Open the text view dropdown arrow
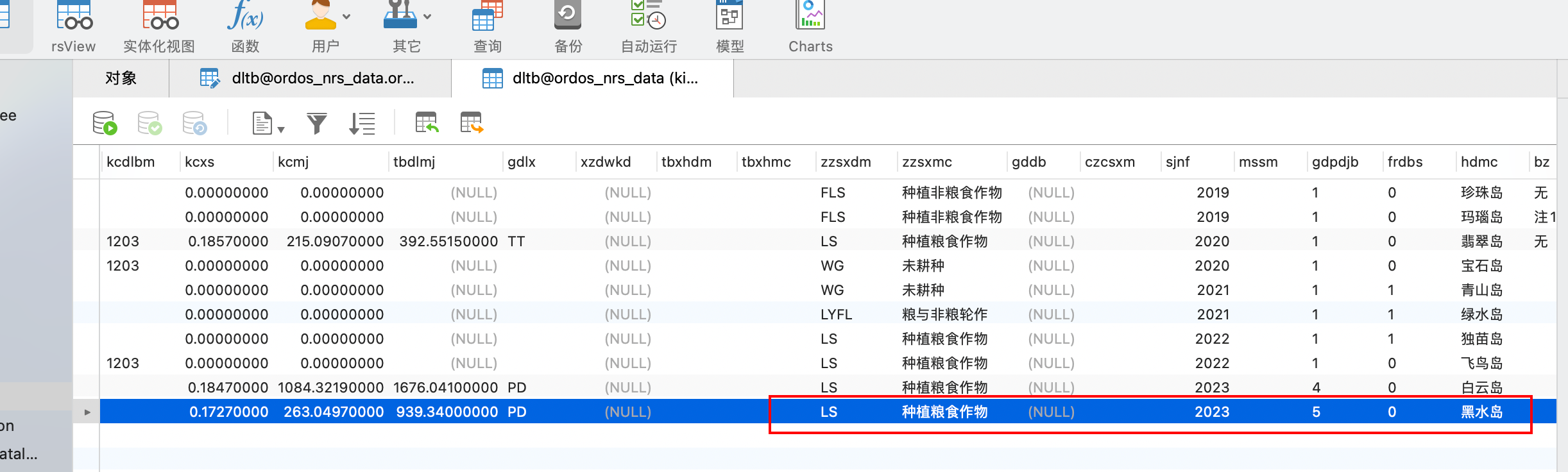This screenshot has width=1568, height=472. (x=281, y=130)
